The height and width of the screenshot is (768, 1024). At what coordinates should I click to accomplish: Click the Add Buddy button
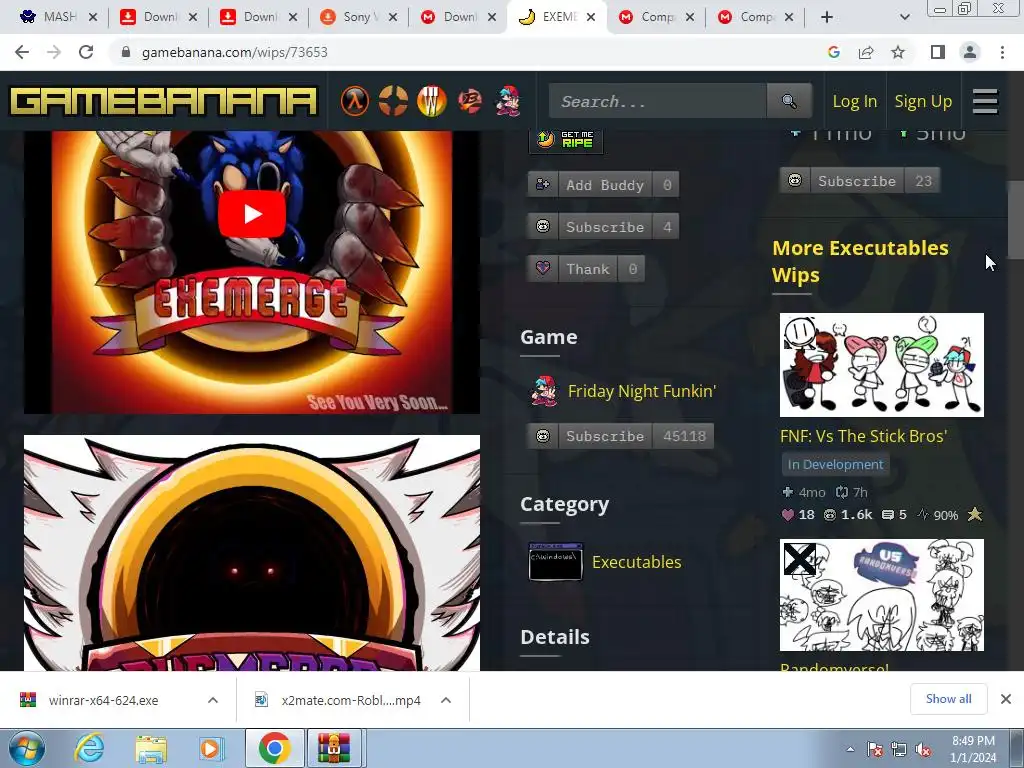[x=603, y=185]
